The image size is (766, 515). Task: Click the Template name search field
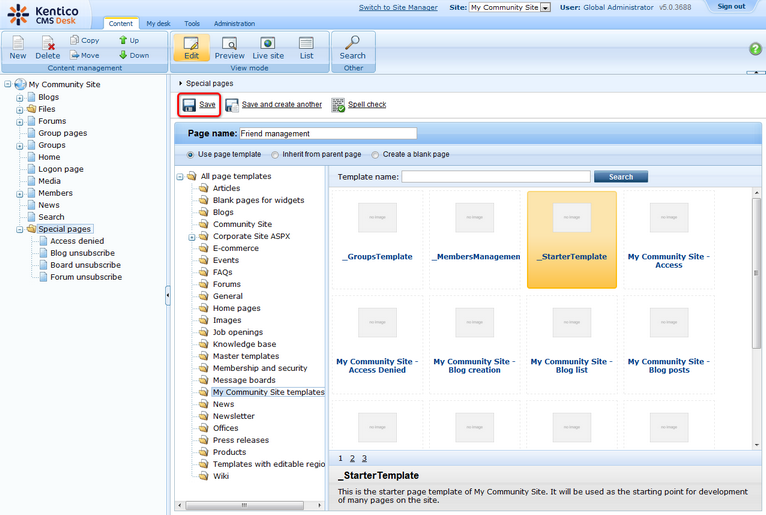click(496, 177)
